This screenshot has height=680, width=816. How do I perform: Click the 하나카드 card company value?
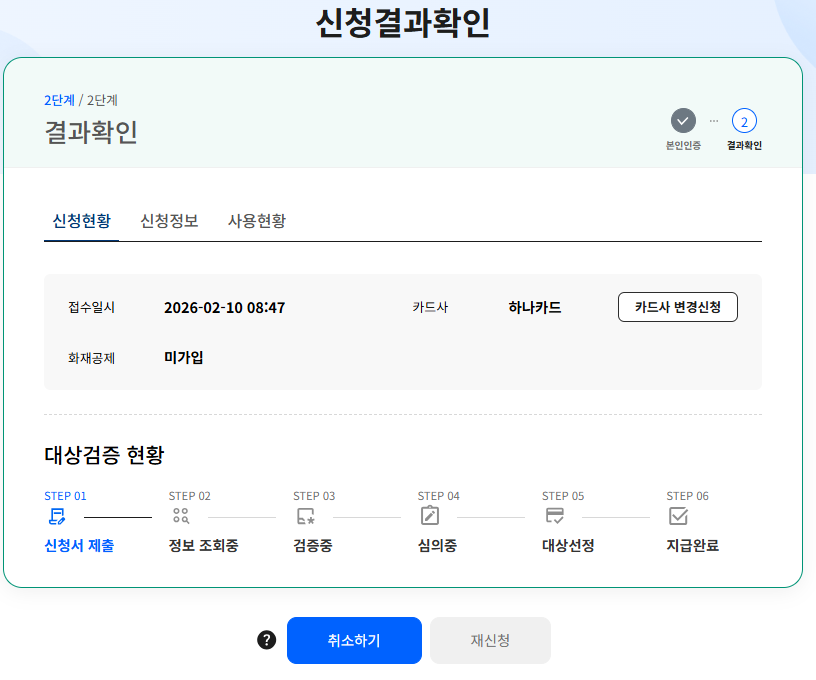click(x=535, y=307)
